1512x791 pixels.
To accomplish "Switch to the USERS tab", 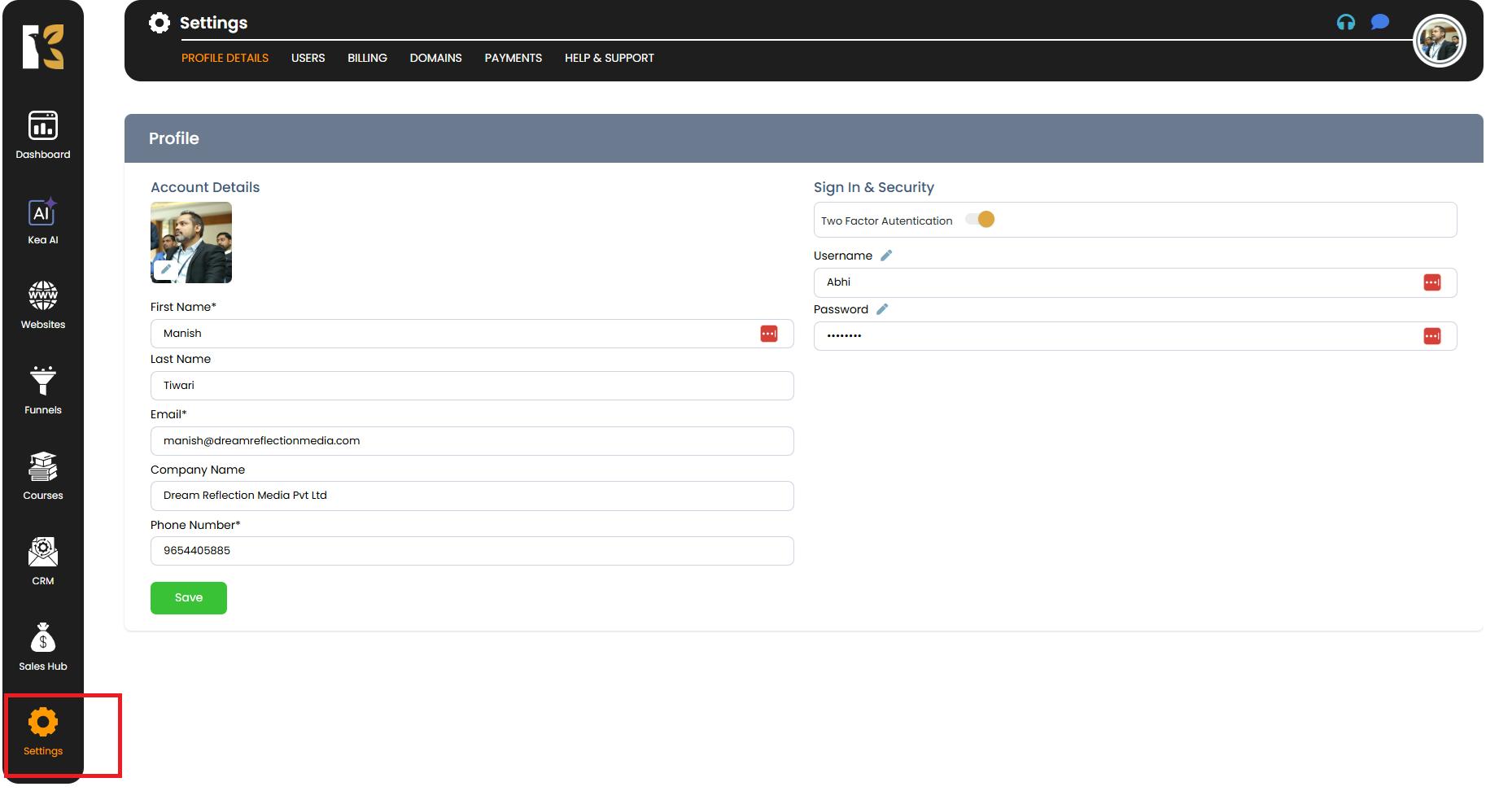I will click(x=308, y=58).
